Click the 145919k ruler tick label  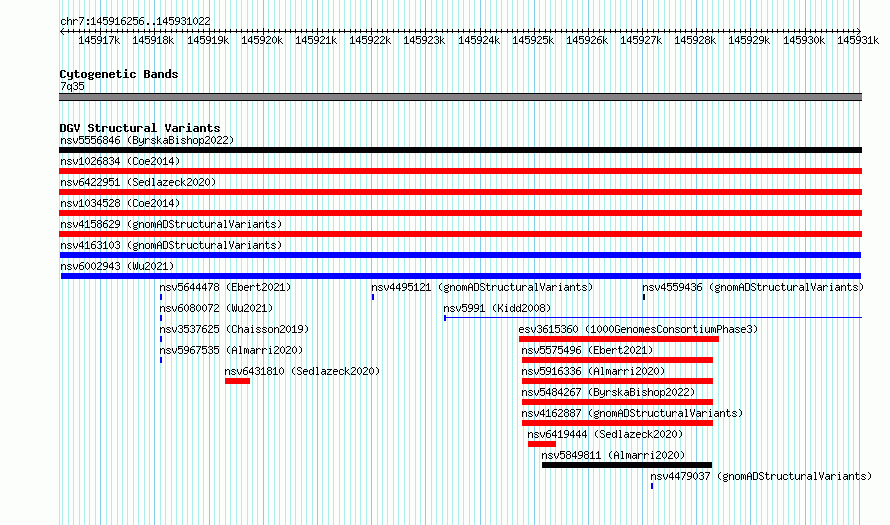pyautogui.click(x=208, y=40)
